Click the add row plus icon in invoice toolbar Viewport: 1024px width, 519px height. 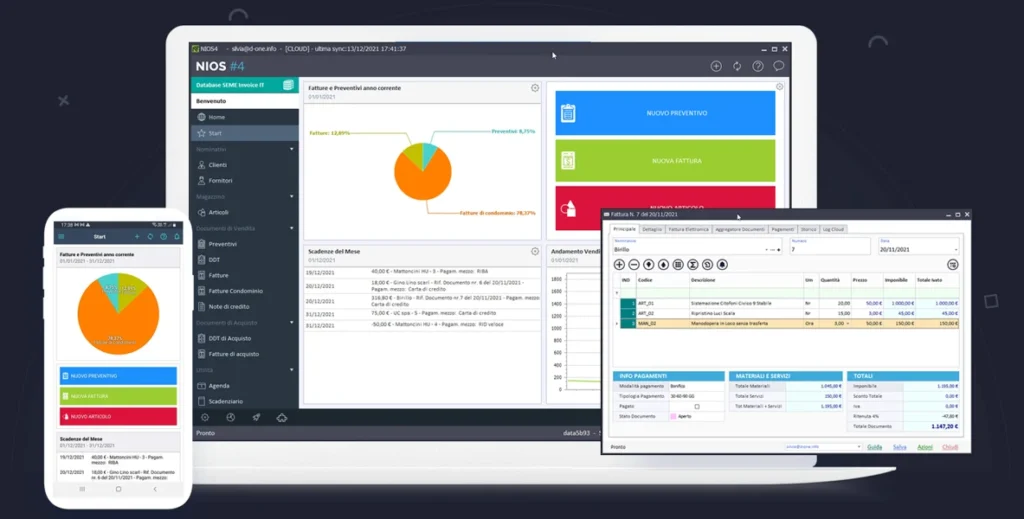click(619, 264)
